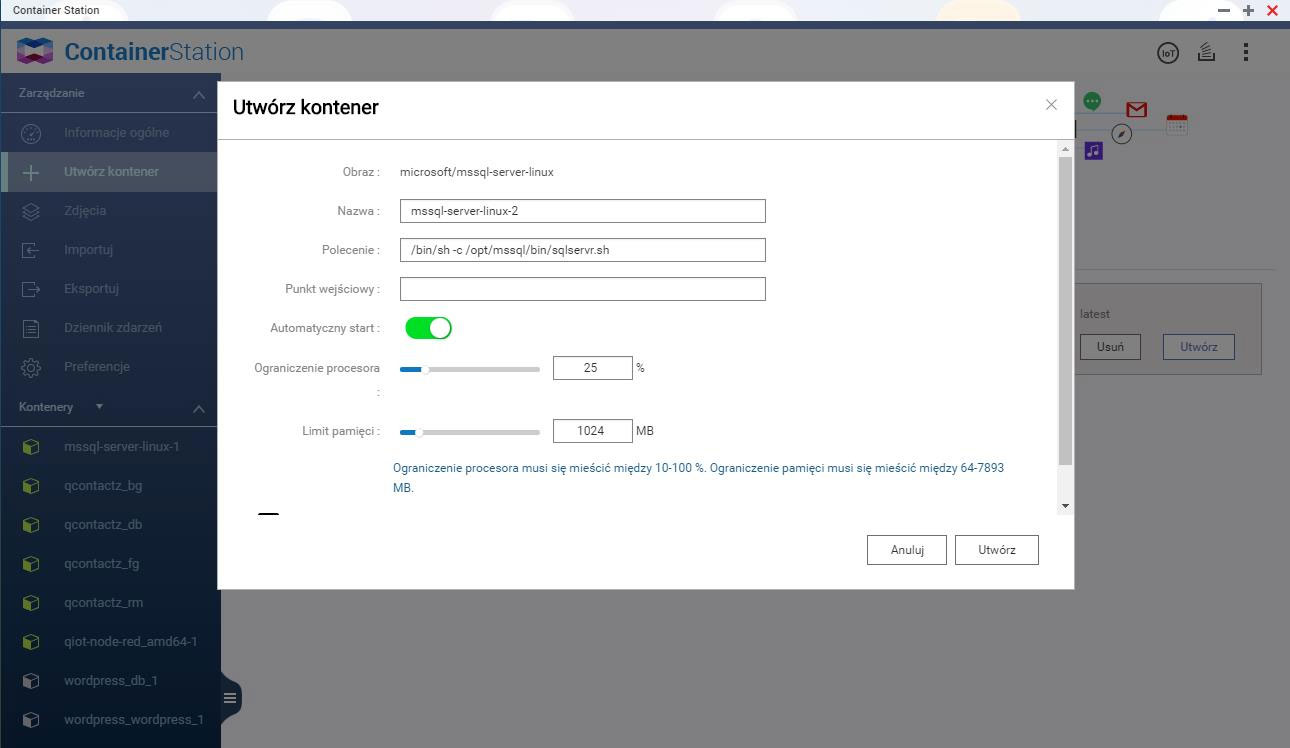Click the sidebar collapse handle icon
The width and height of the screenshot is (1290, 748).
230,698
